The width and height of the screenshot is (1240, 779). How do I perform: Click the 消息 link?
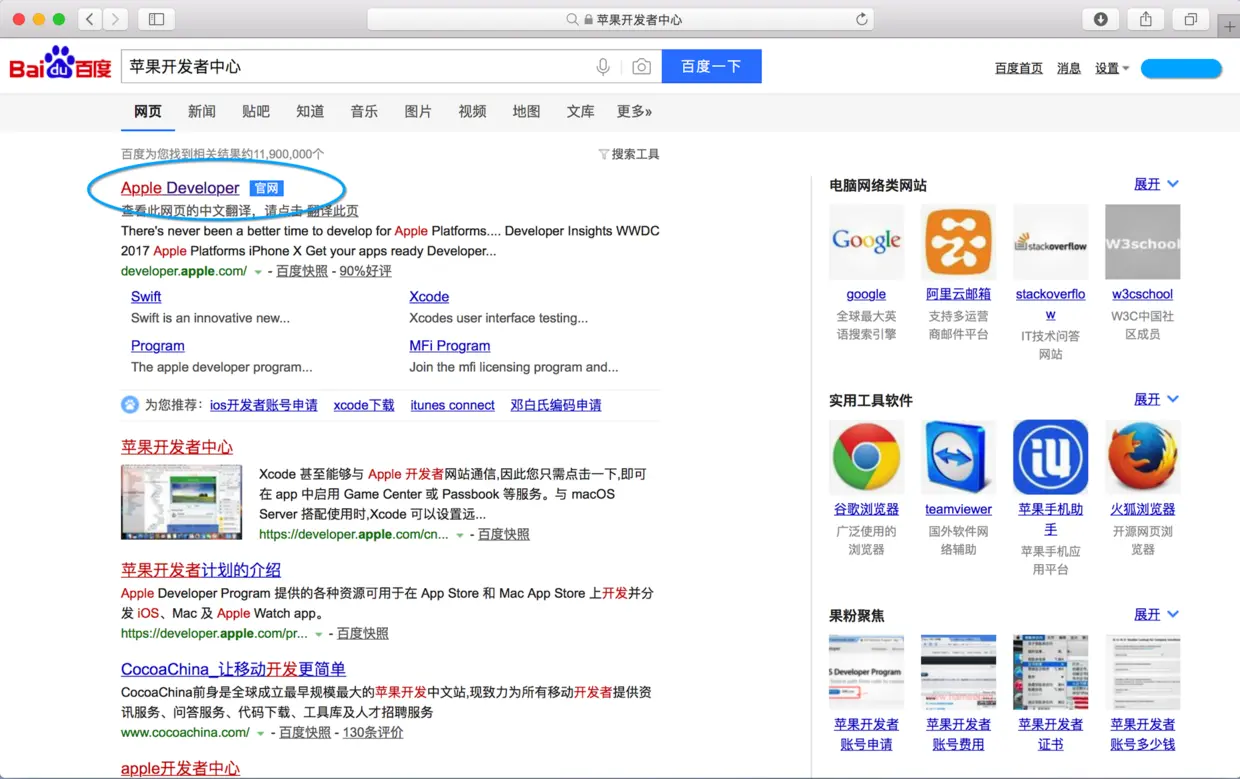pos(1069,68)
